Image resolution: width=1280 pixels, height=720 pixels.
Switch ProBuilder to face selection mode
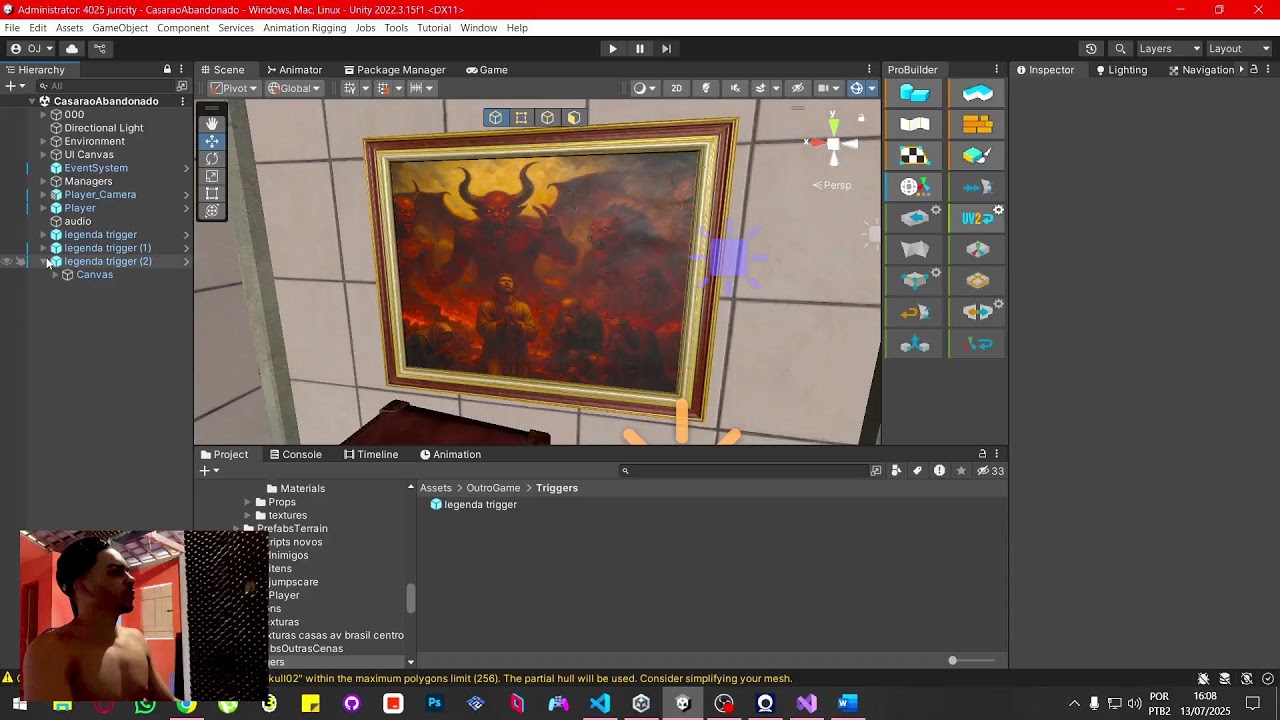tap(574, 118)
